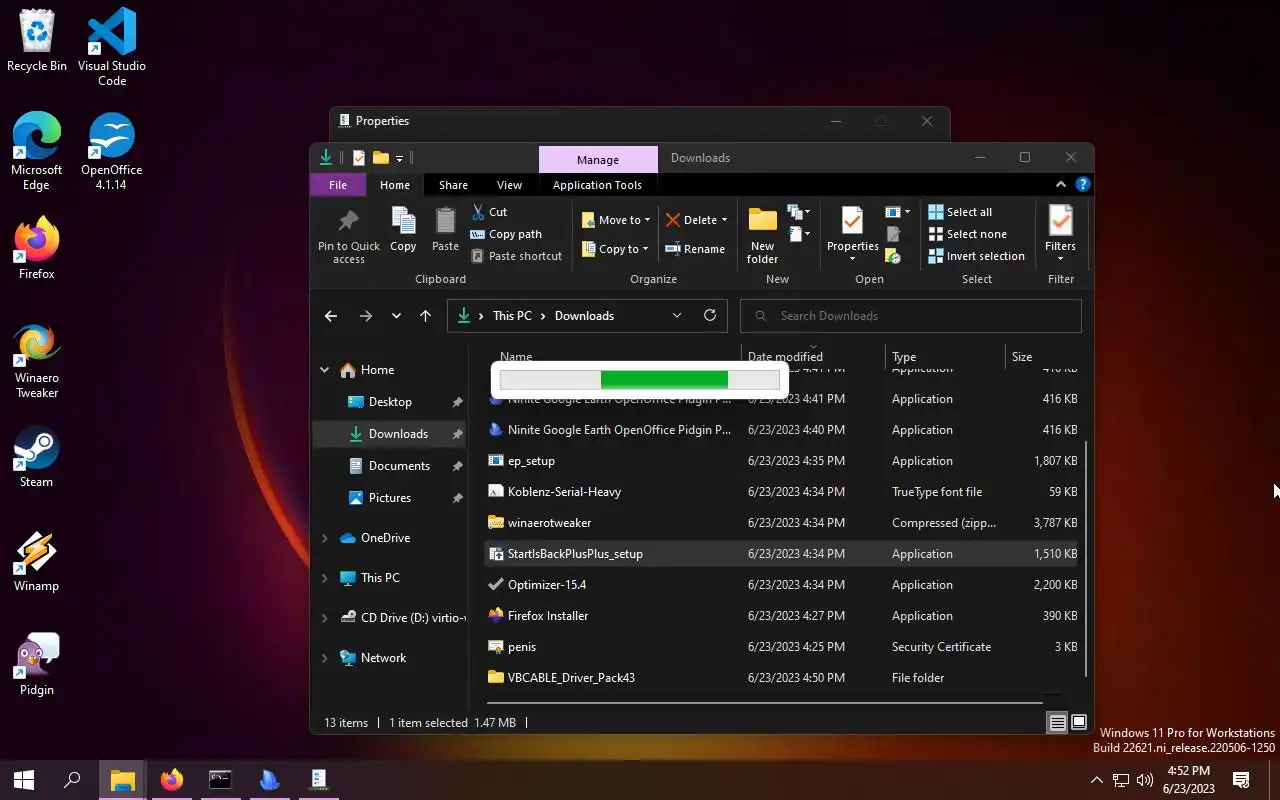Expand OneDrive tree node
The image size is (1280, 800).
324,538
